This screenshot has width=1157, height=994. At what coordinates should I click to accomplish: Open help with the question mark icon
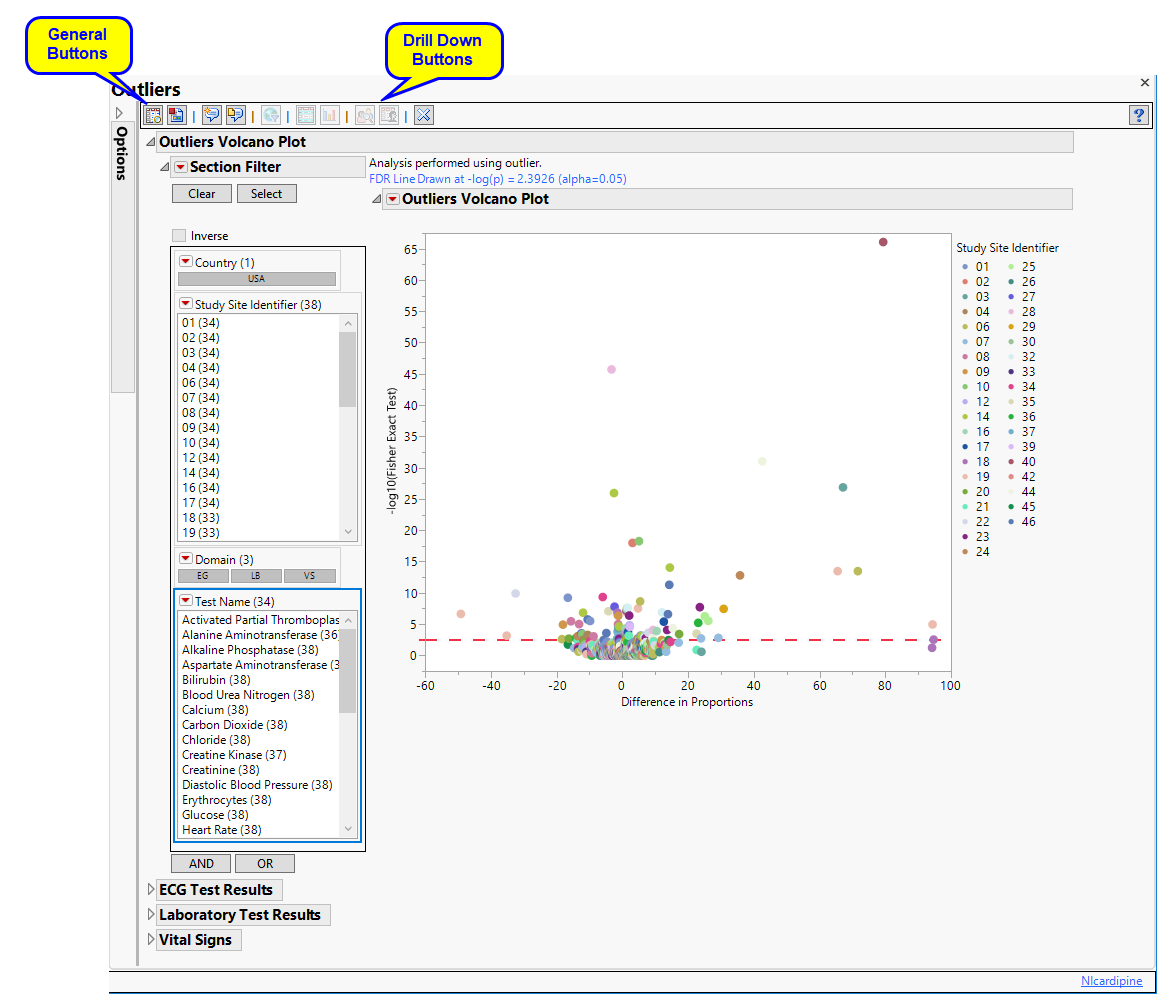1138,115
